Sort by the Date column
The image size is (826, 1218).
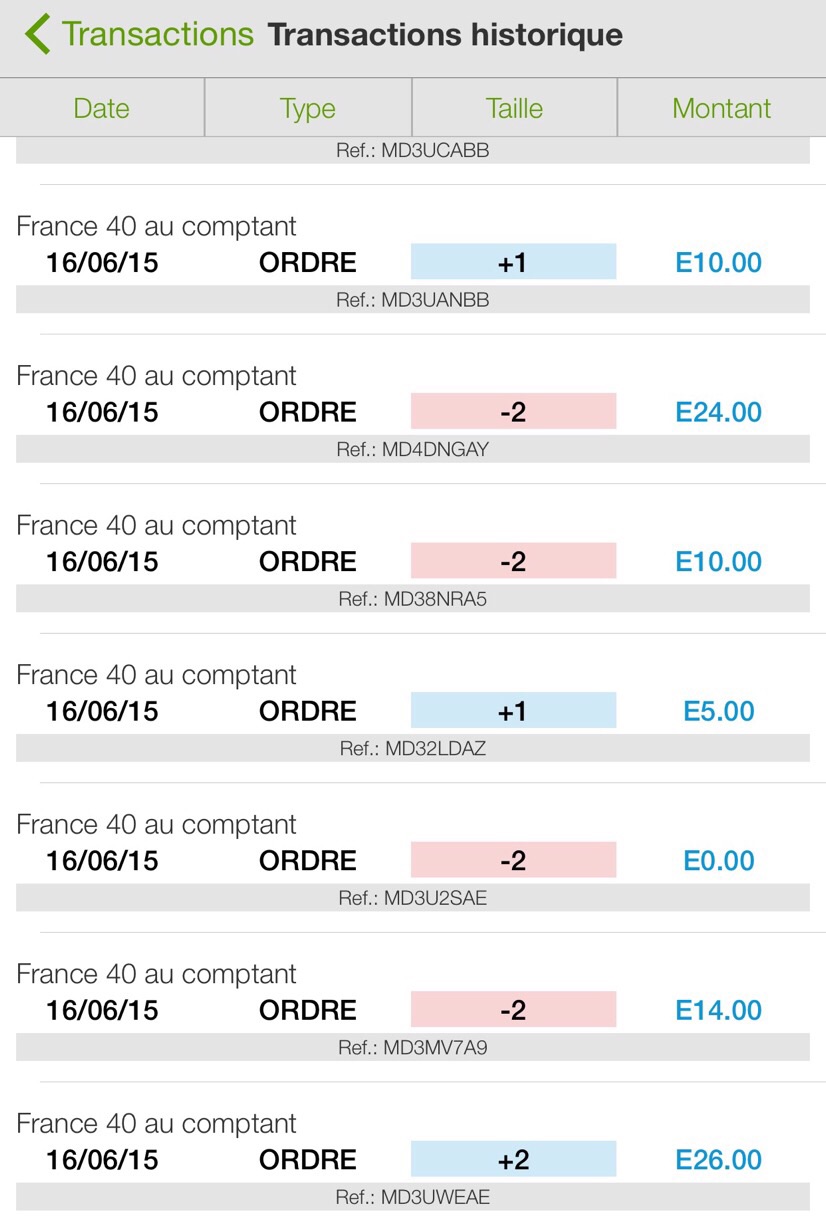pos(102,108)
